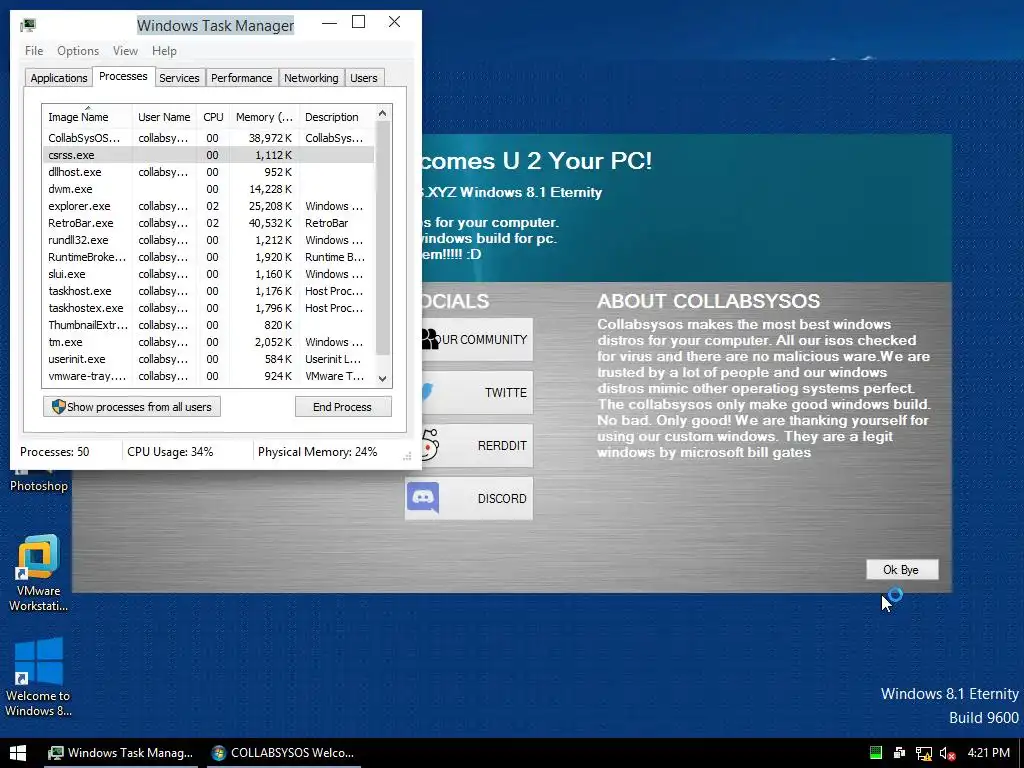Click the process list scrollbar thumb
1024x768 pixels.
pyautogui.click(x=383, y=238)
